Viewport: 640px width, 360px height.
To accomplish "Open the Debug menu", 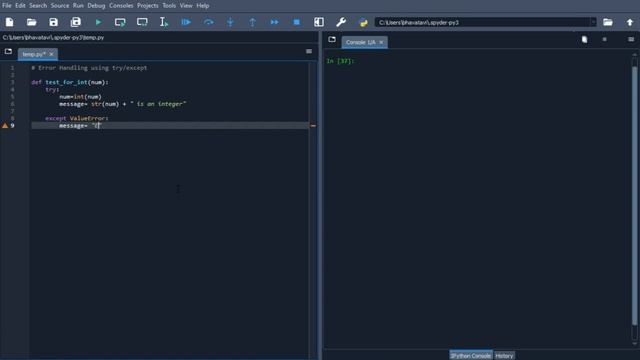I will (x=96, y=6).
